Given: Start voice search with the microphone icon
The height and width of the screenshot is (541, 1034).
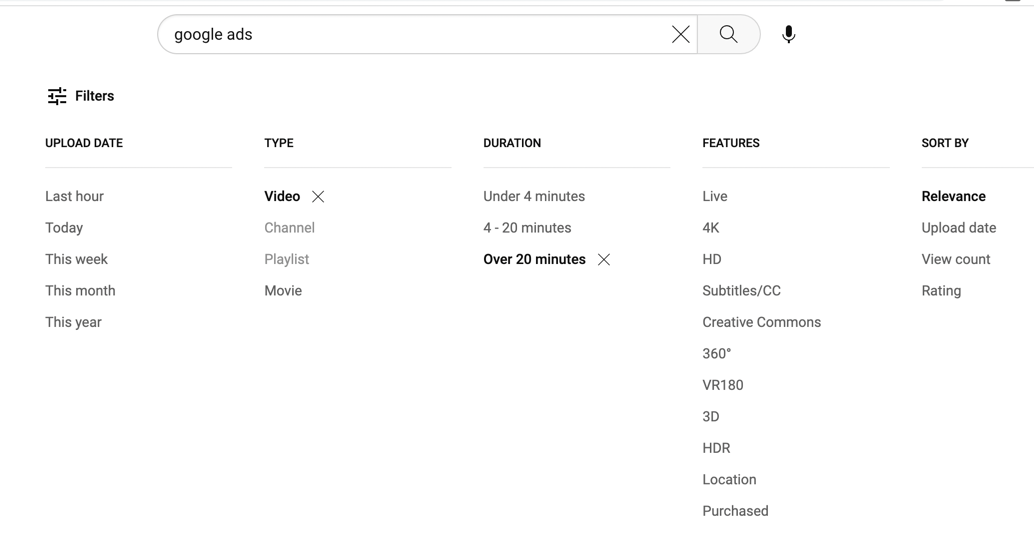Looking at the screenshot, I should 788,34.
